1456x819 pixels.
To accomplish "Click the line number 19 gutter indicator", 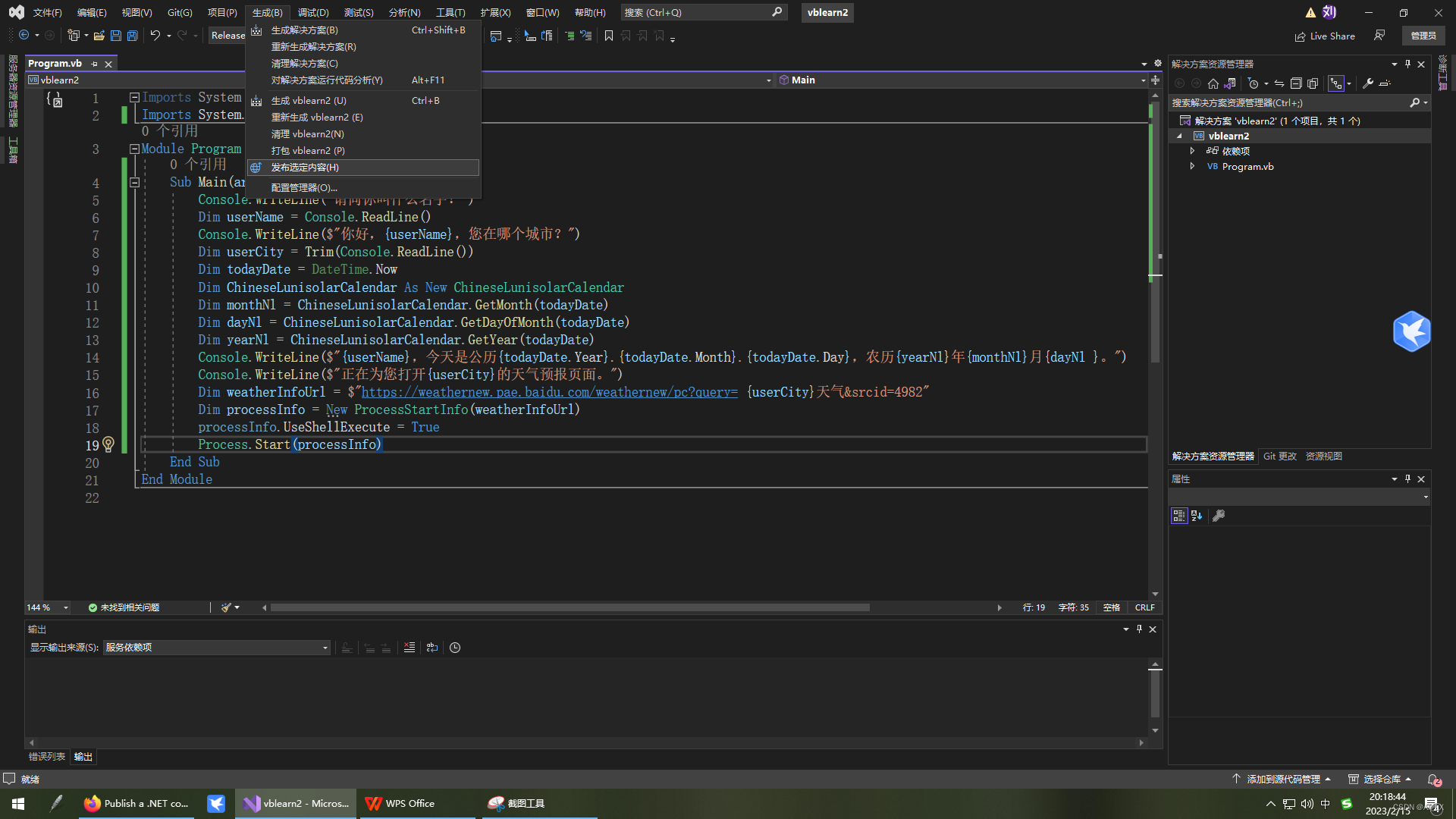I will point(109,444).
